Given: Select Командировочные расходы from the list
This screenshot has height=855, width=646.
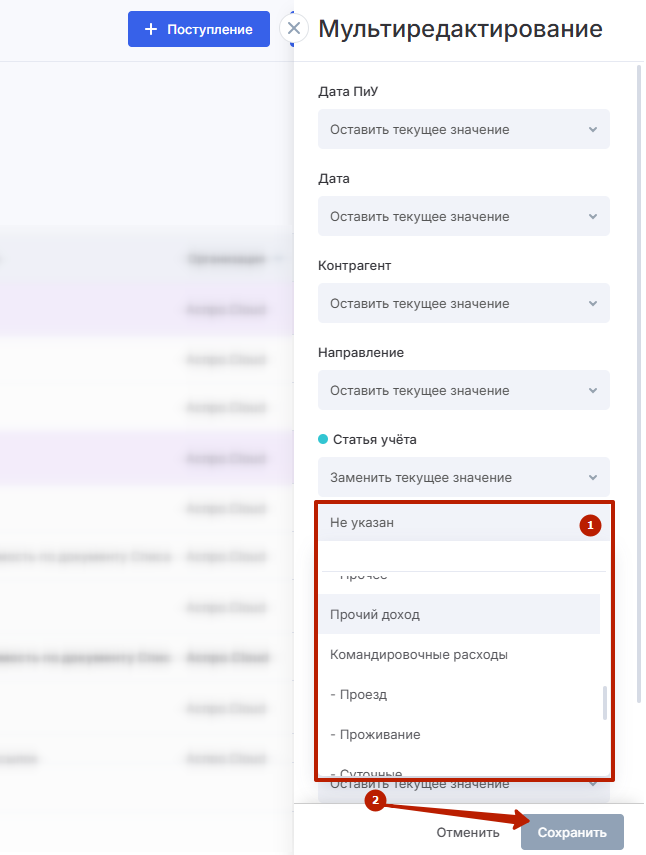Looking at the screenshot, I should point(460,654).
